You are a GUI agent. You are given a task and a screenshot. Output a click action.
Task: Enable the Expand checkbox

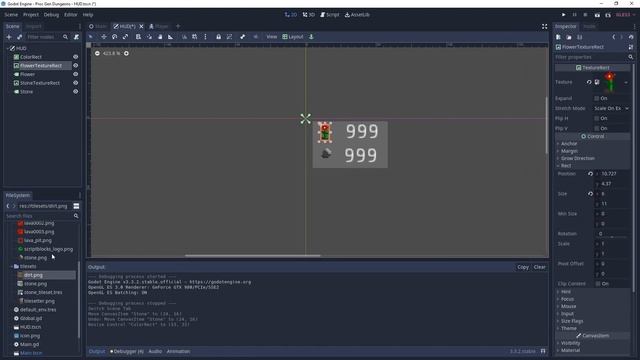point(597,98)
